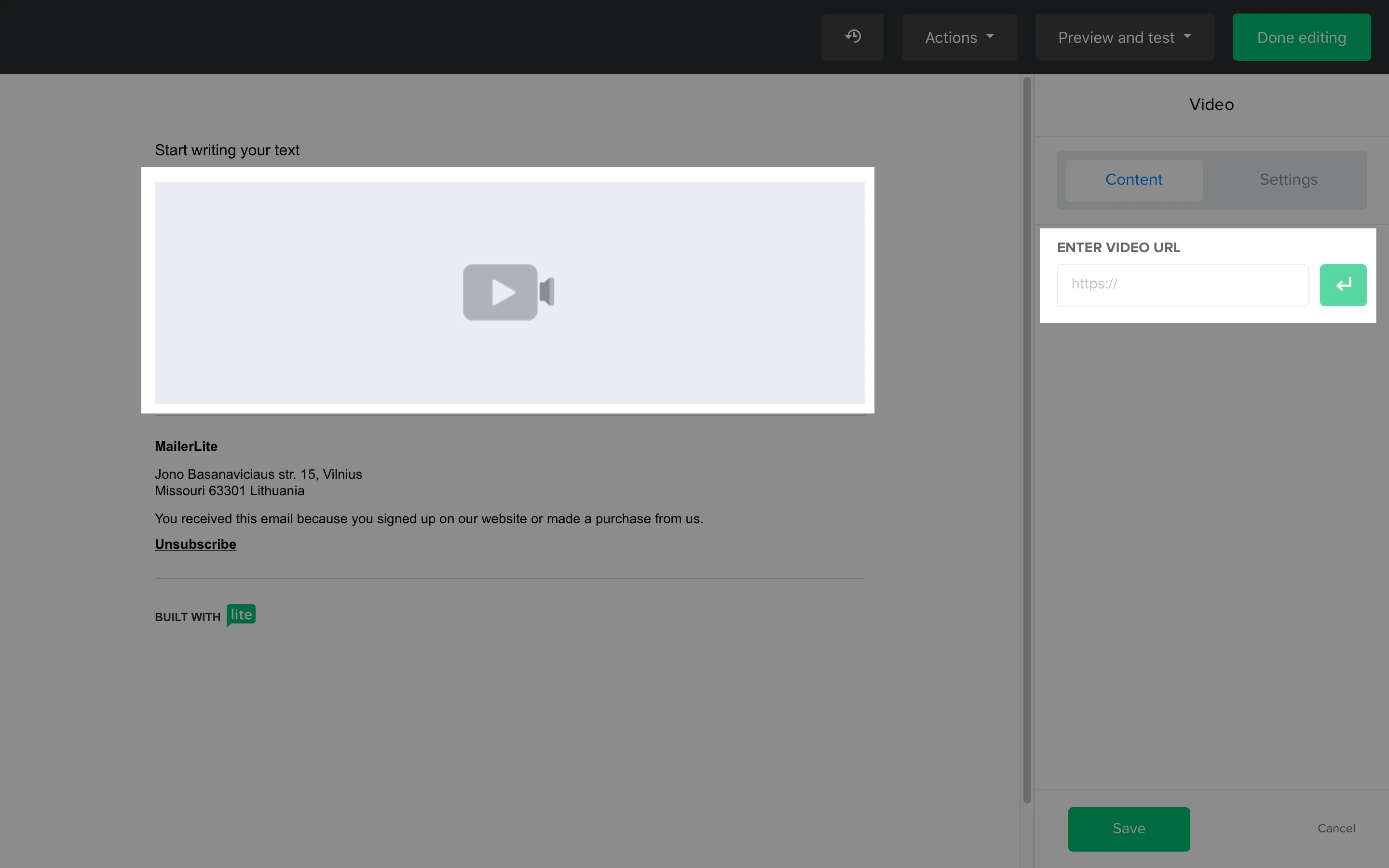Click the Actions dropdown caret arrow
The image size is (1389, 868).
pyautogui.click(x=990, y=36)
